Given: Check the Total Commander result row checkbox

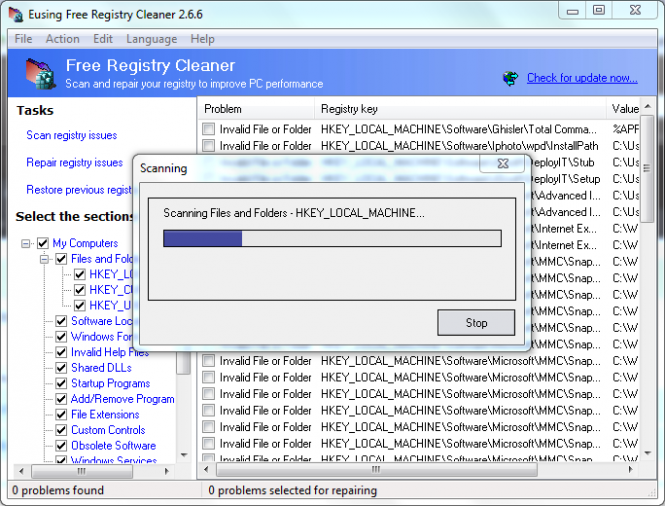Looking at the screenshot, I should [209, 129].
